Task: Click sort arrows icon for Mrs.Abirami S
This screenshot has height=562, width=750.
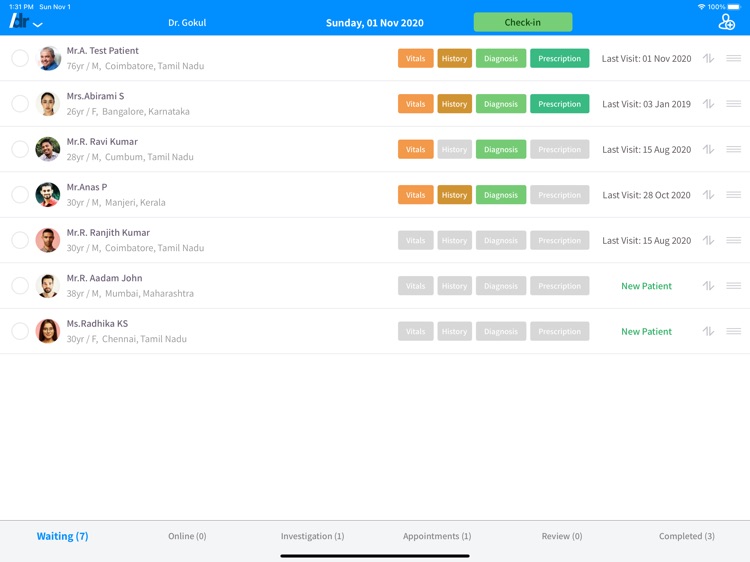Action: click(x=708, y=104)
